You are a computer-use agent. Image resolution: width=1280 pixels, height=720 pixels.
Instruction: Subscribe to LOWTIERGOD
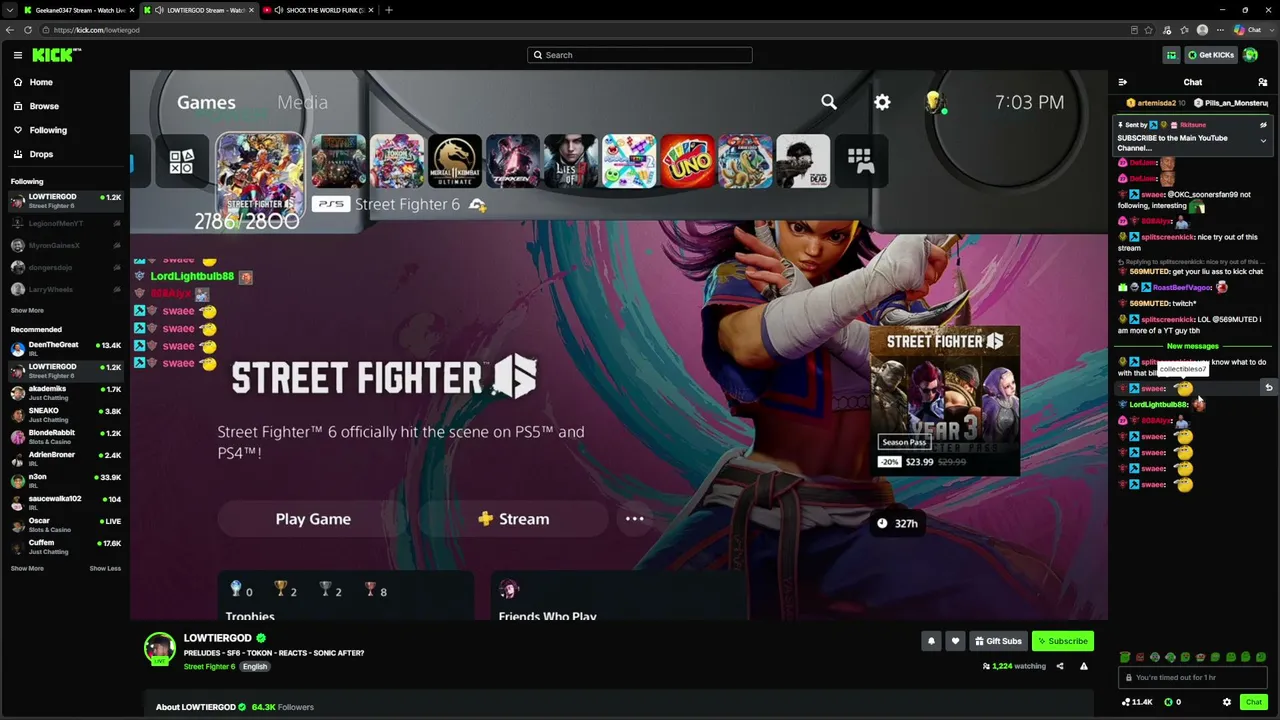(1062, 641)
